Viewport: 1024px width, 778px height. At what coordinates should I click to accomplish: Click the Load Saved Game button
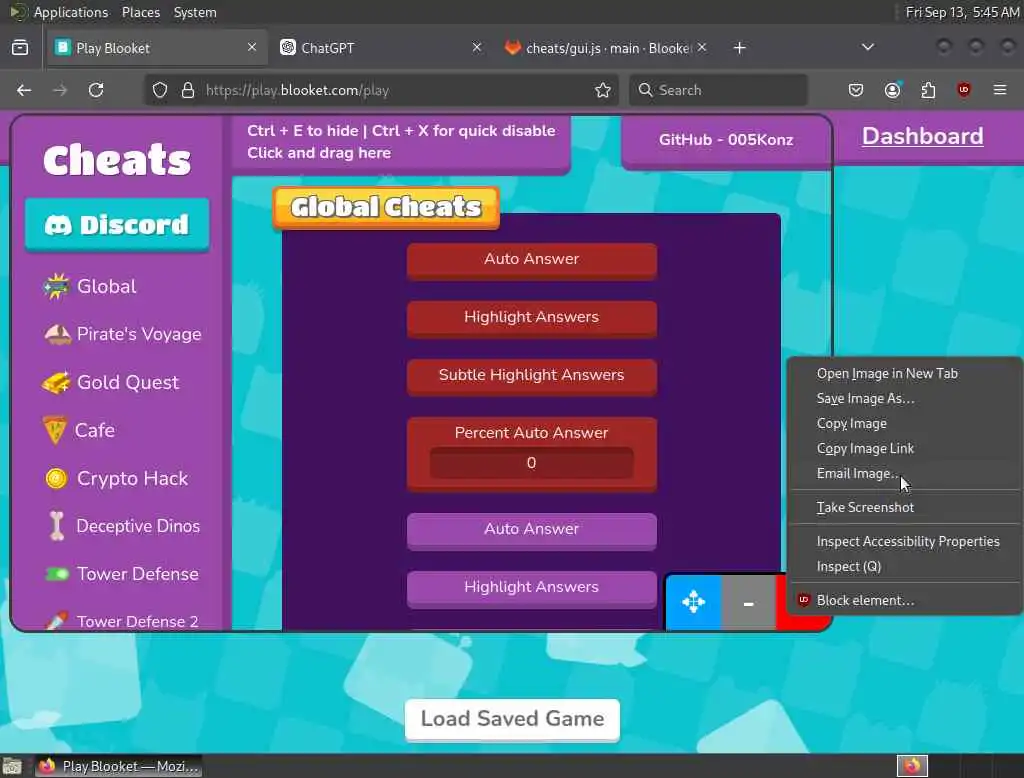pos(512,719)
